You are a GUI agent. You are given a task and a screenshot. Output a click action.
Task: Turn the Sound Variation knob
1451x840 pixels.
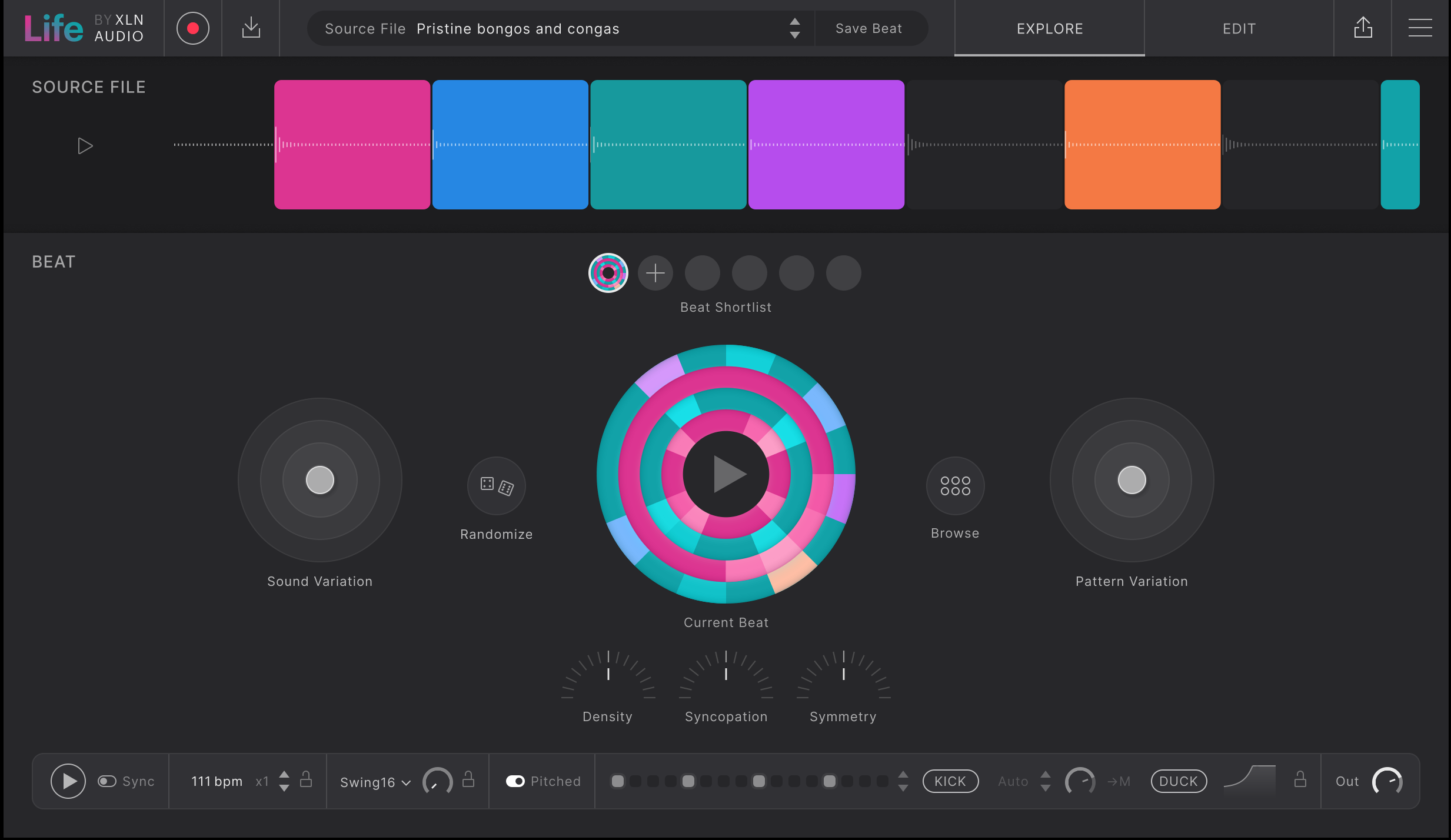[319, 480]
